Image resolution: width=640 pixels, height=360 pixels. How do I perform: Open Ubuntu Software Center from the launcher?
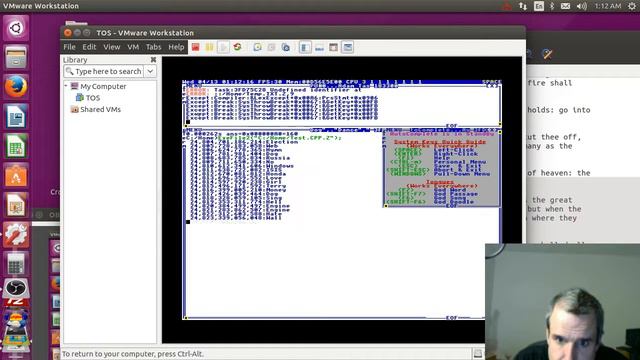(16, 176)
